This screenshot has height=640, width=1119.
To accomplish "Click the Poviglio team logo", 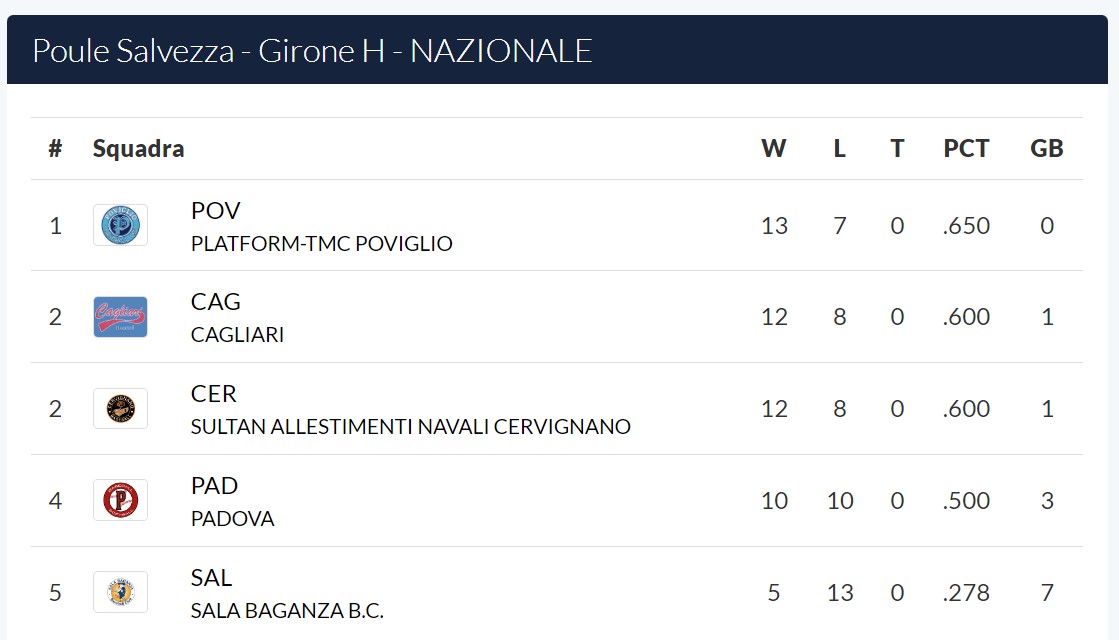I will tap(120, 225).
